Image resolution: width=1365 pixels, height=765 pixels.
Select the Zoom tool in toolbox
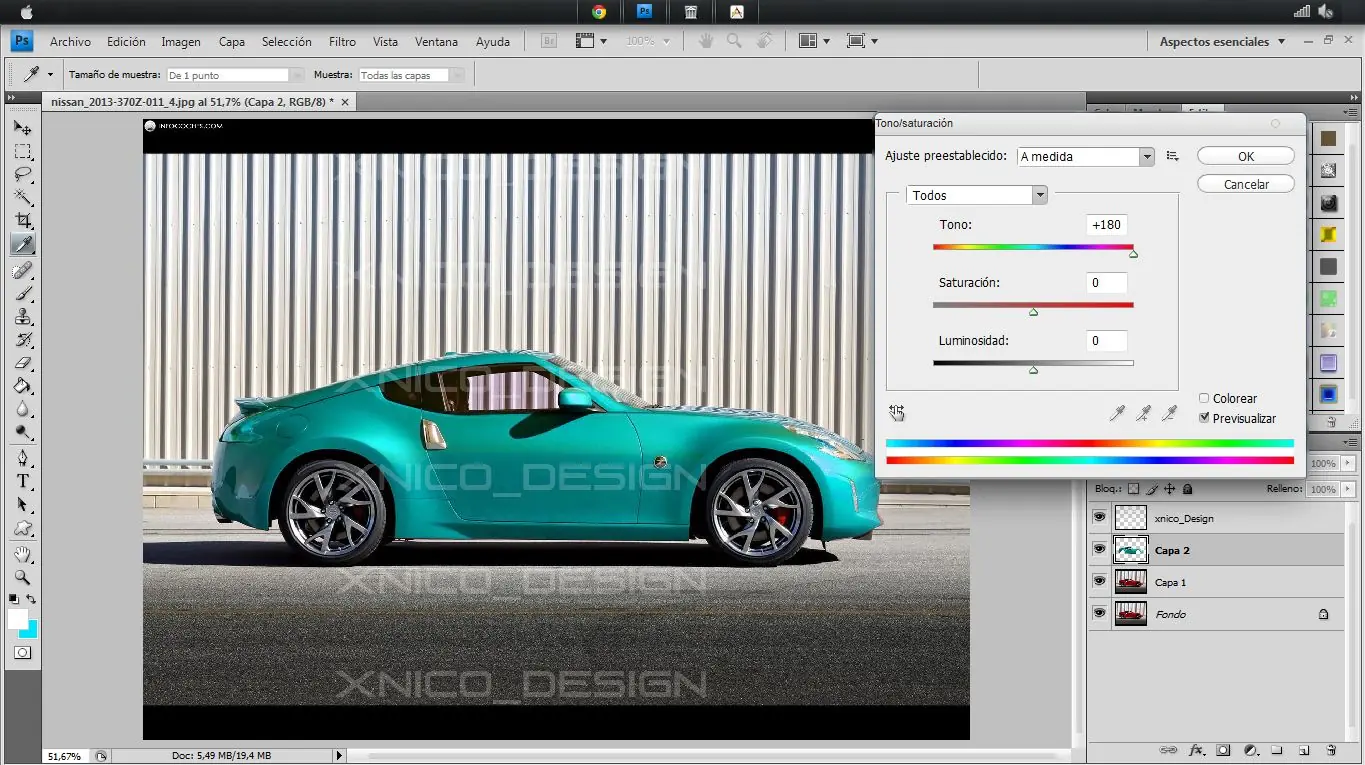[x=22, y=577]
